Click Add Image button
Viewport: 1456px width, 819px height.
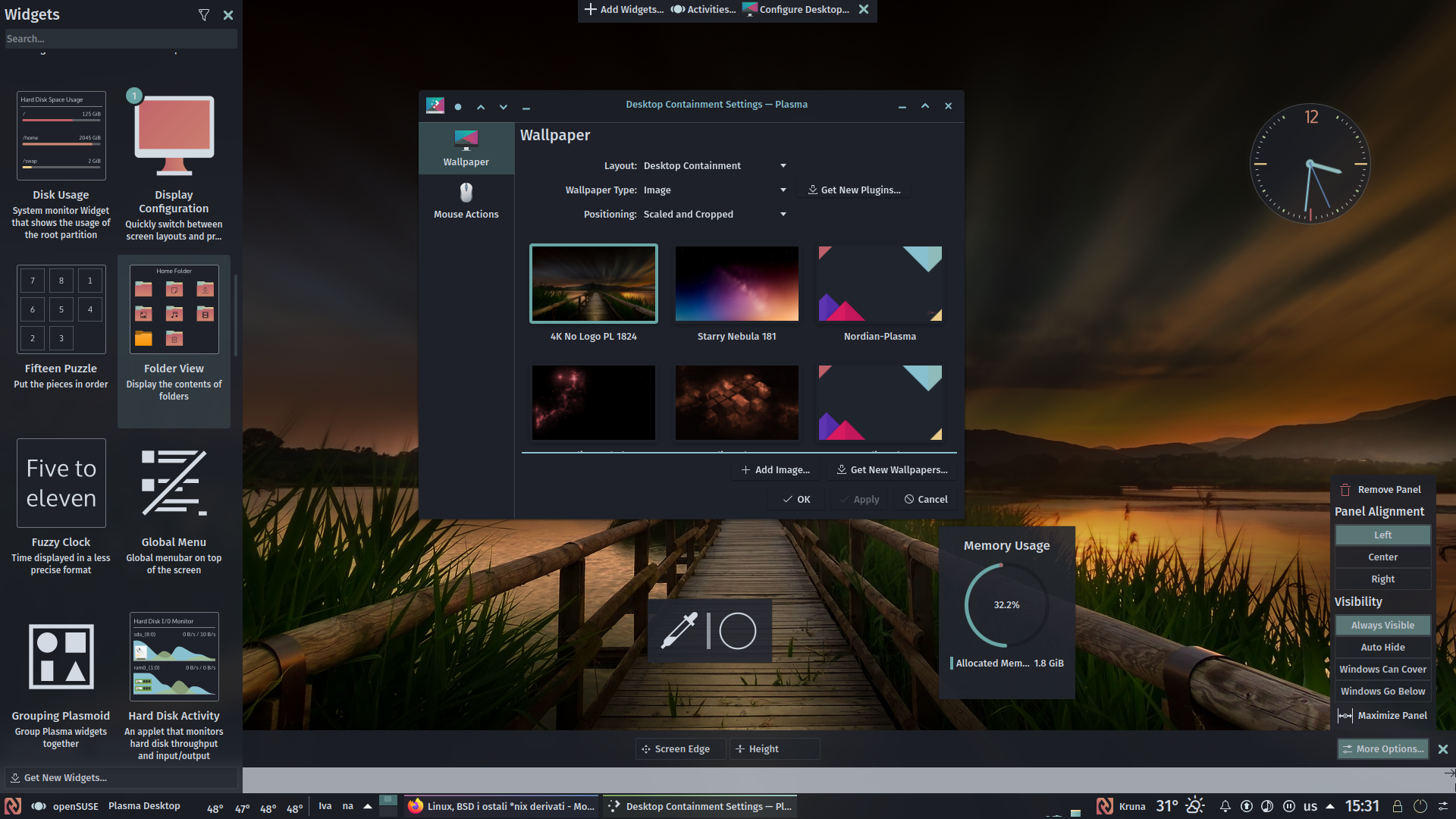click(x=775, y=470)
